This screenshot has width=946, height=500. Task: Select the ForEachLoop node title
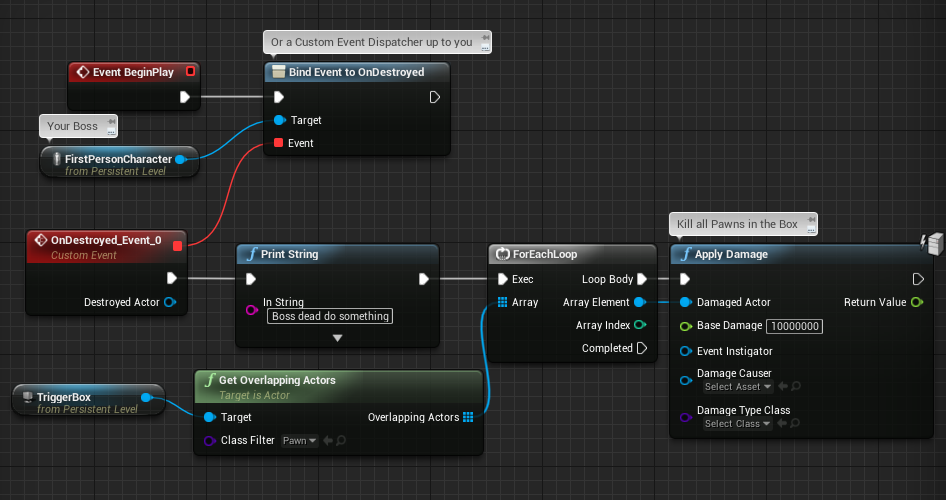click(545, 254)
